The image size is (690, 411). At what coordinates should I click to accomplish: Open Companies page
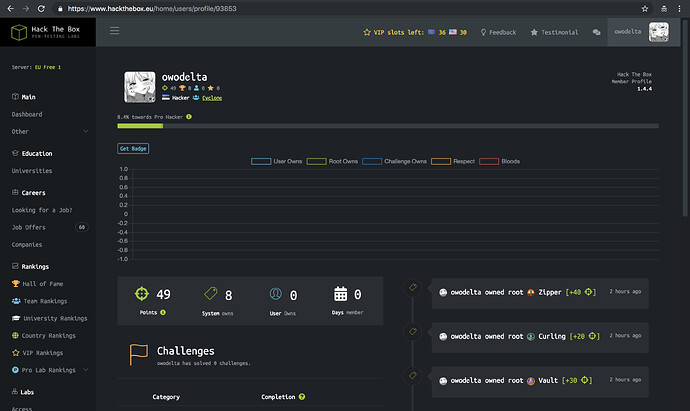point(27,244)
